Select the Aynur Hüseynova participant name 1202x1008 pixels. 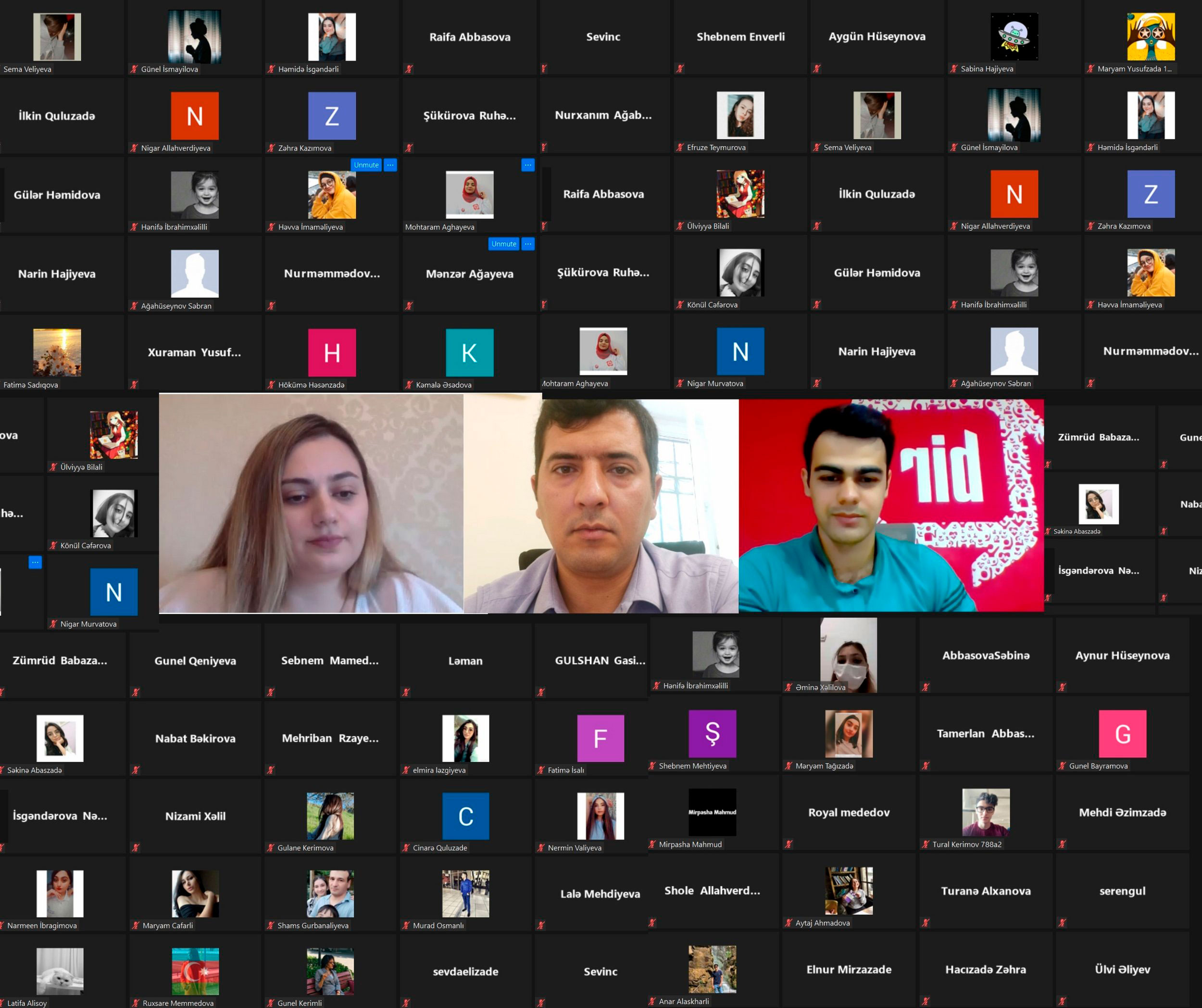pos(1123,655)
